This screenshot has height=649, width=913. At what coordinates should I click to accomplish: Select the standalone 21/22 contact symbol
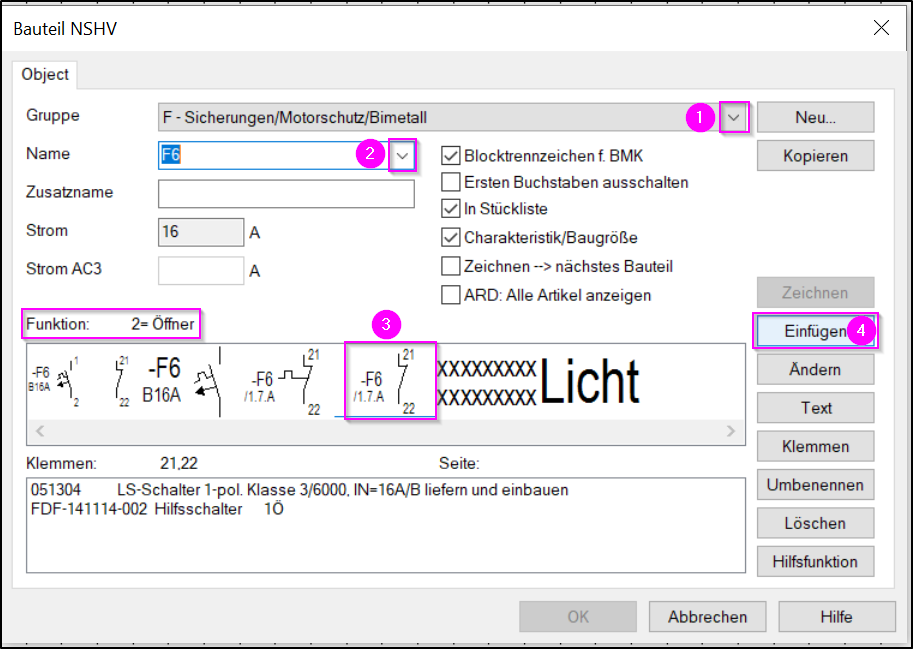(122, 381)
